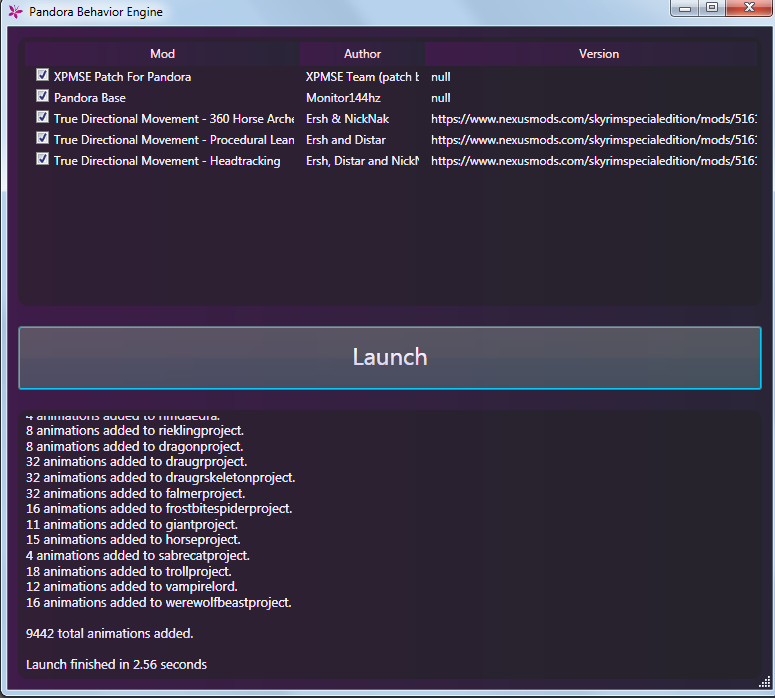This screenshot has height=698, width=775.
Task: Select the Pandora Base mod name
Action: (x=90, y=98)
